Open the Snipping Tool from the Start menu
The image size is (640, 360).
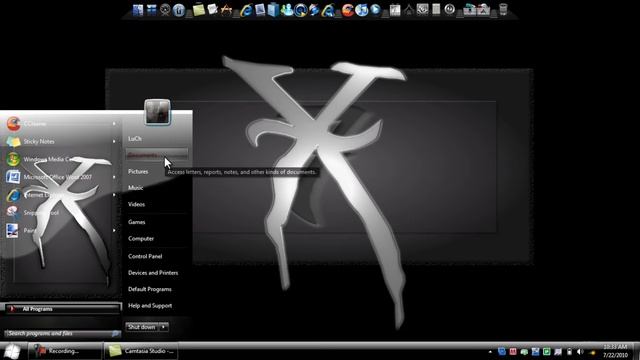pyautogui.click(x=13, y=213)
